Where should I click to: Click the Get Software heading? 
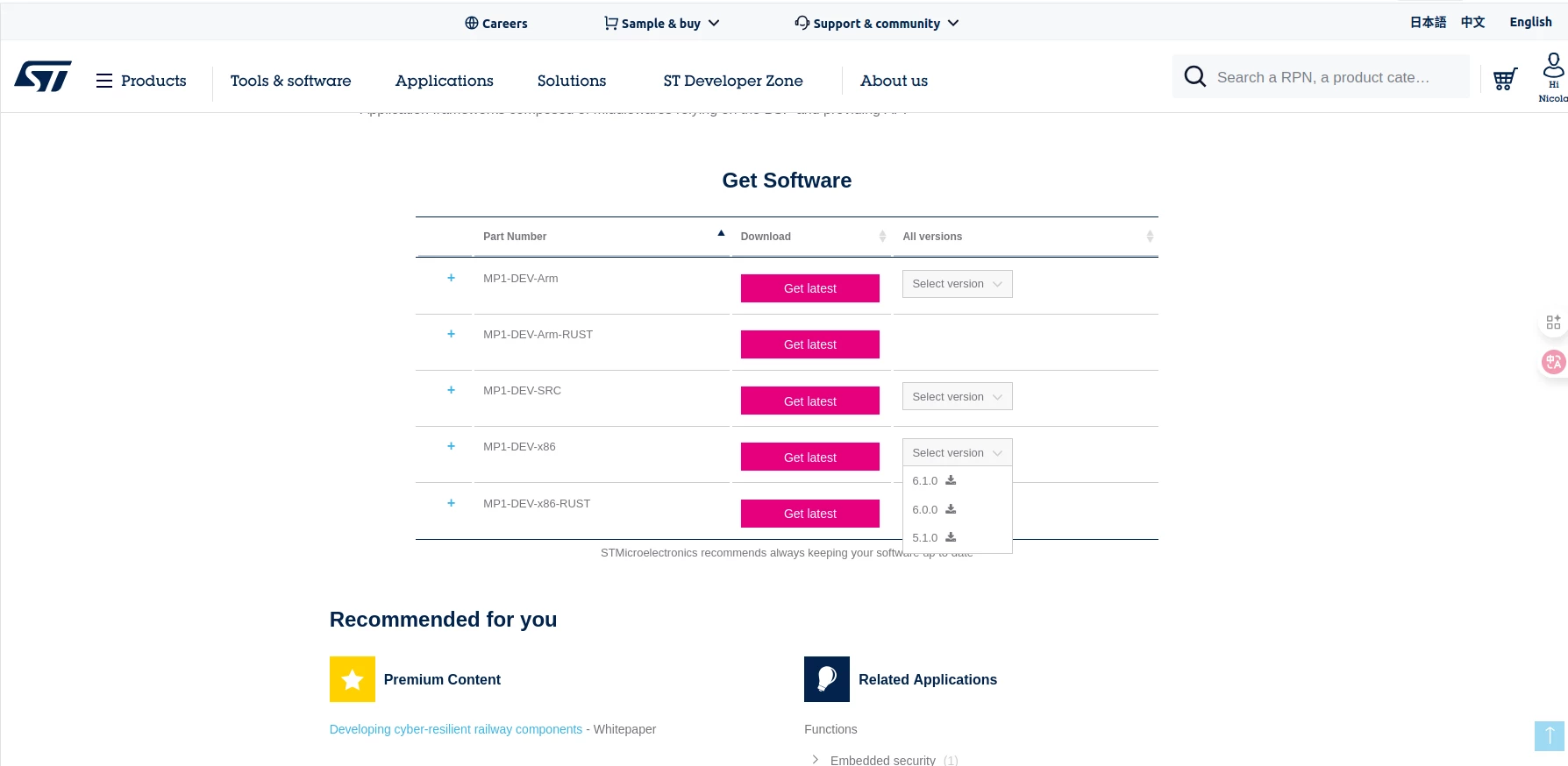point(787,181)
